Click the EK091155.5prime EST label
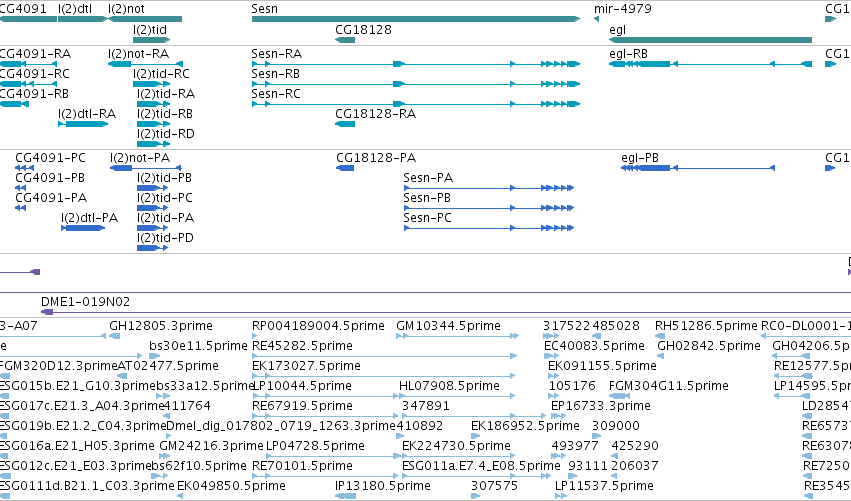This screenshot has height=501, width=851. [602, 366]
